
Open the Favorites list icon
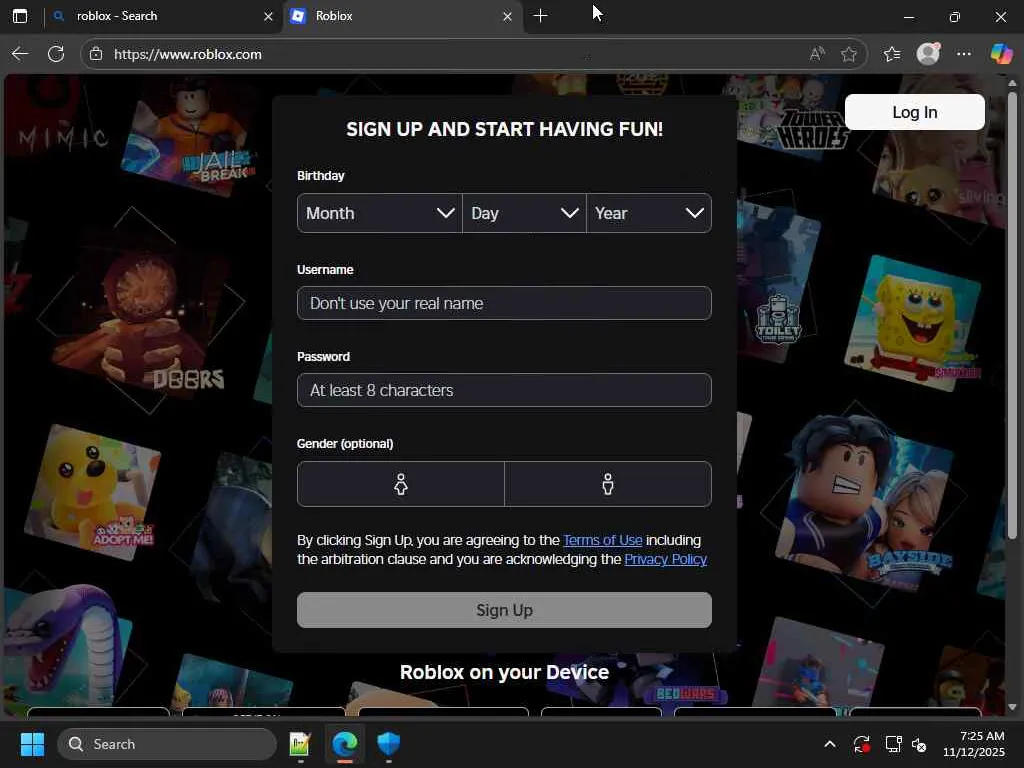click(891, 54)
